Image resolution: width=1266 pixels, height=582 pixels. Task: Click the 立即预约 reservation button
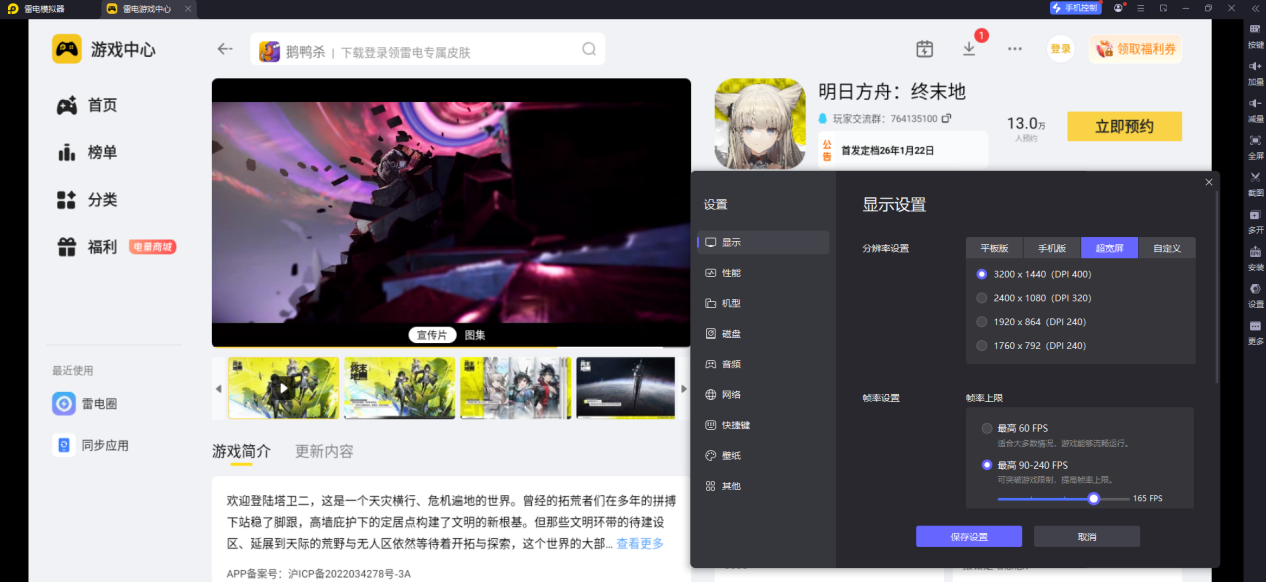(x=1124, y=126)
